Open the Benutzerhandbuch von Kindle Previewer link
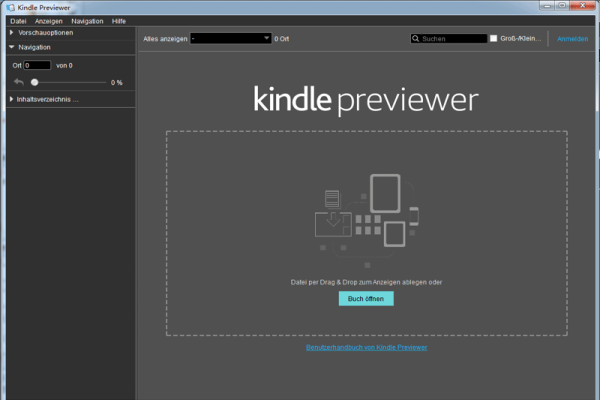This screenshot has width=600, height=400. (x=367, y=348)
